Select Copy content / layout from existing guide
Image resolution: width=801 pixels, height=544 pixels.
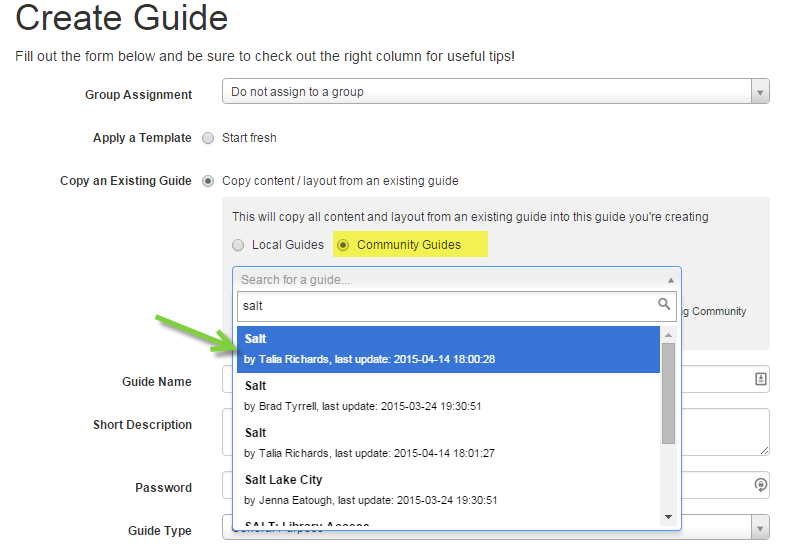208,181
